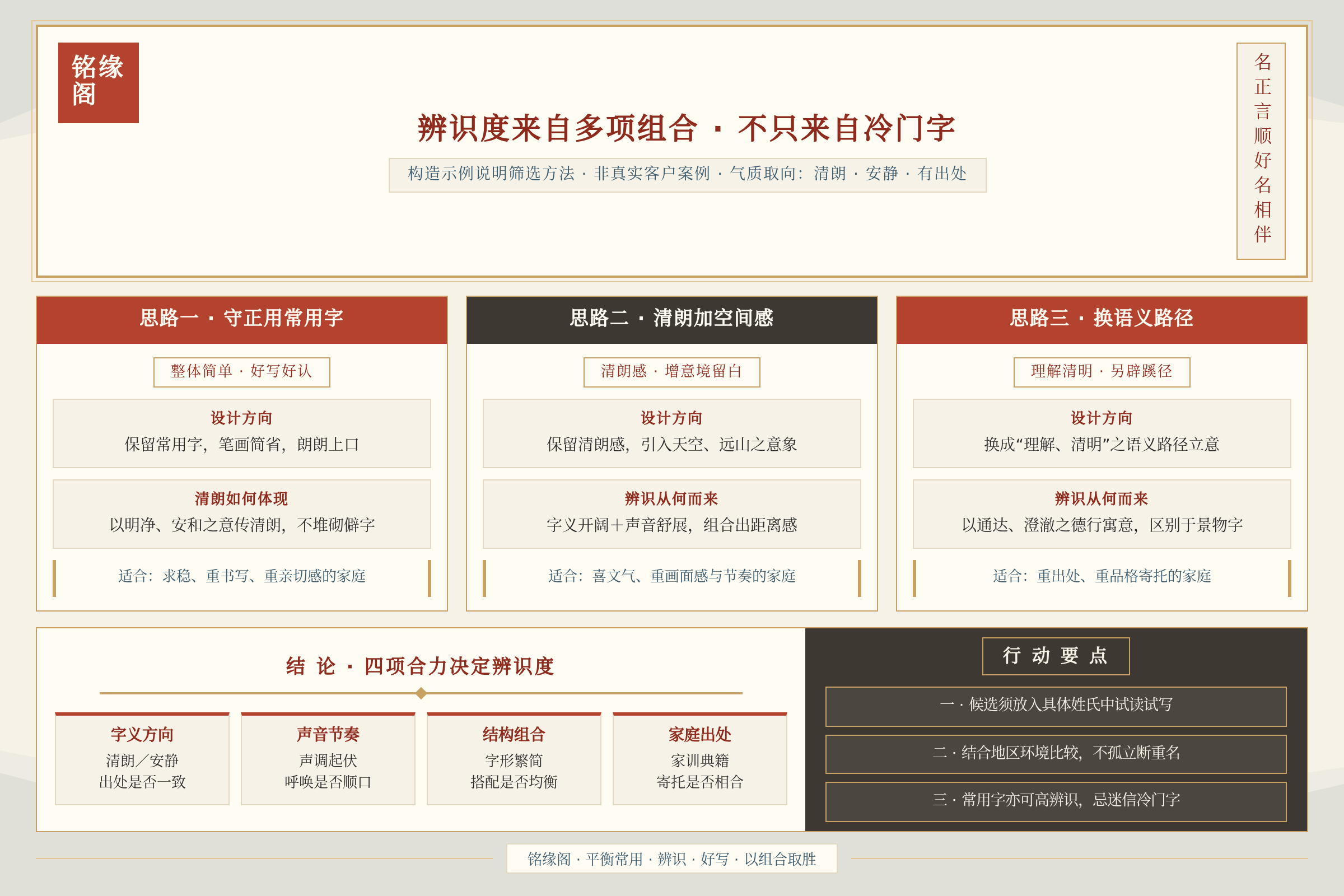
Task: Select the header 思路三·换语义路径
Action: 1102,319
